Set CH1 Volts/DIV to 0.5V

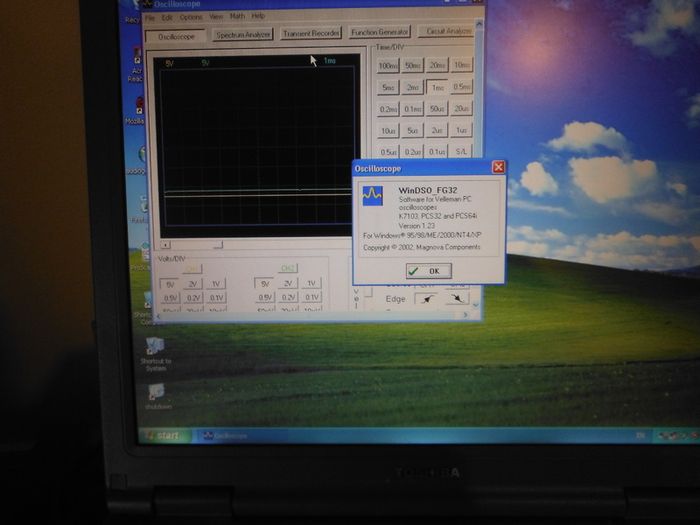coord(170,298)
